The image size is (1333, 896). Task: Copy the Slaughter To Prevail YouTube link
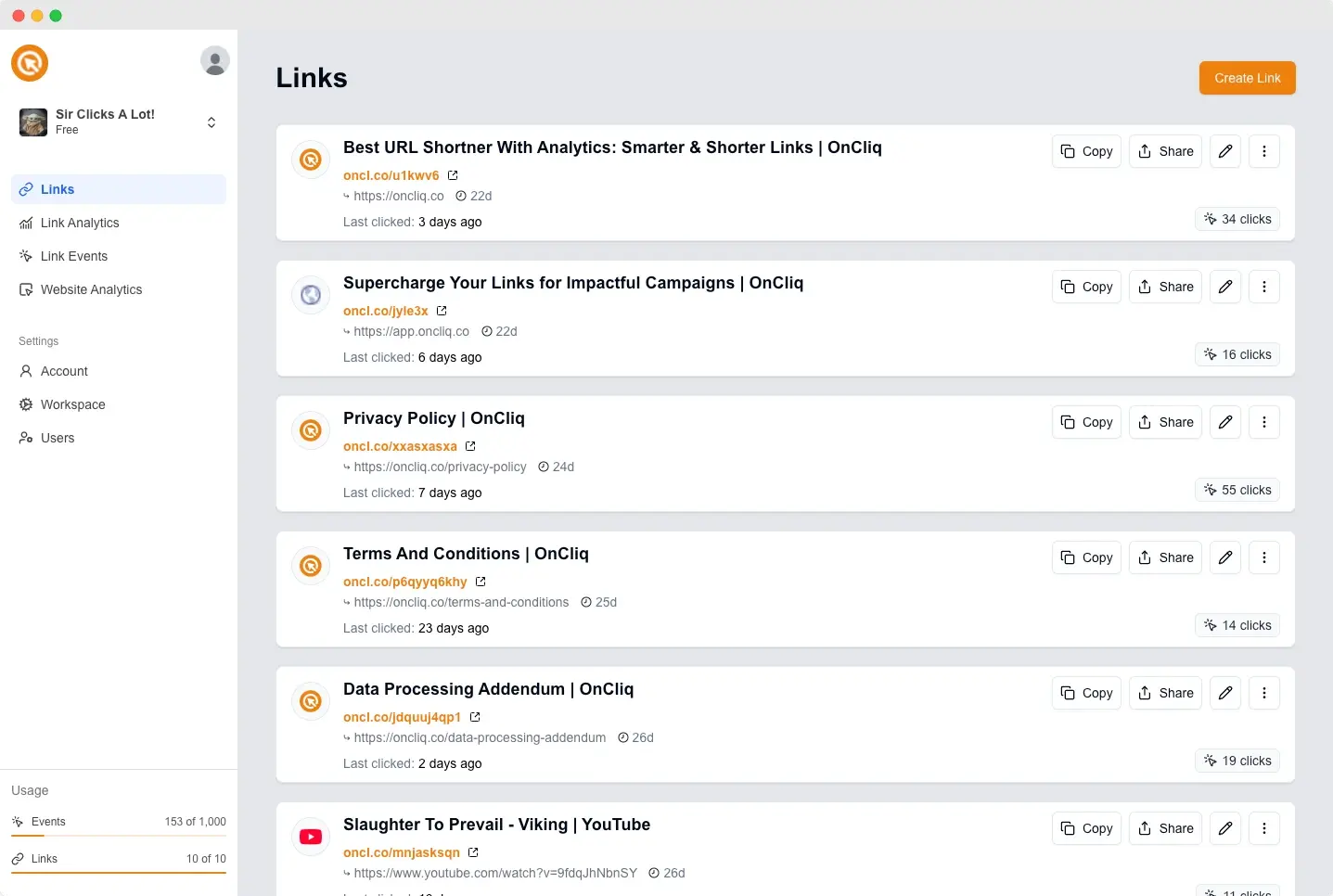pyautogui.click(x=1086, y=828)
